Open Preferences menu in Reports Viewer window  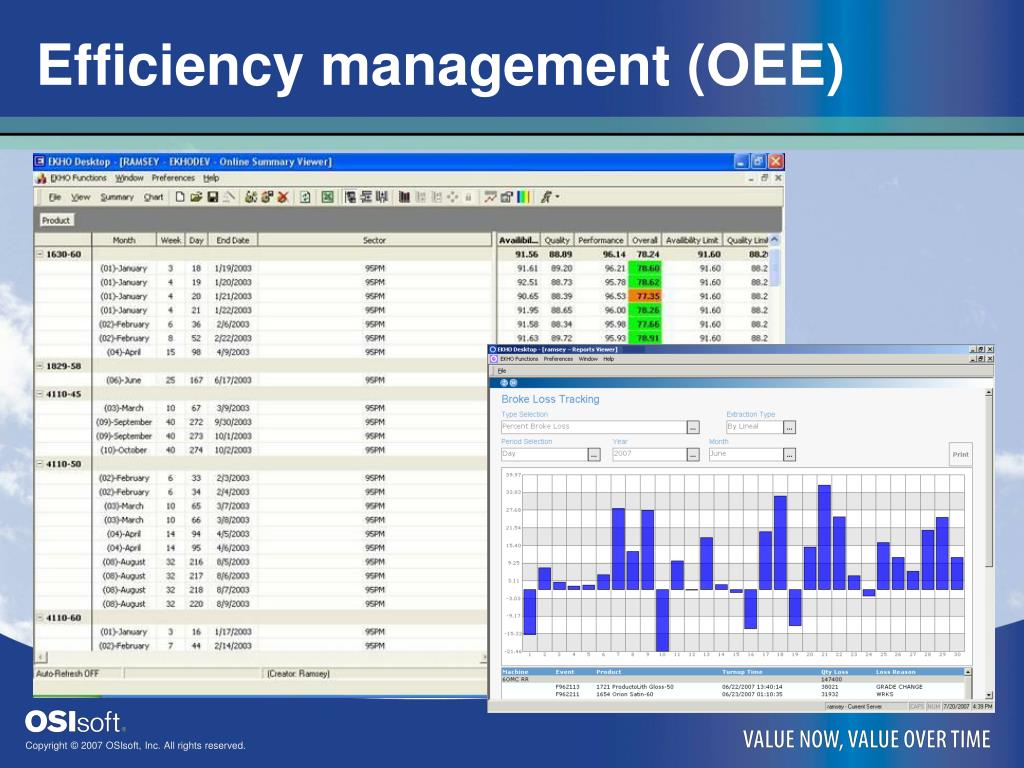click(x=558, y=359)
